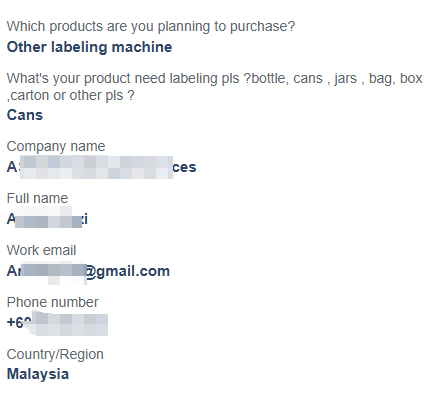Click the blurred company name value
Image resolution: width=434 pixels, height=404 pixels.
pos(101,167)
